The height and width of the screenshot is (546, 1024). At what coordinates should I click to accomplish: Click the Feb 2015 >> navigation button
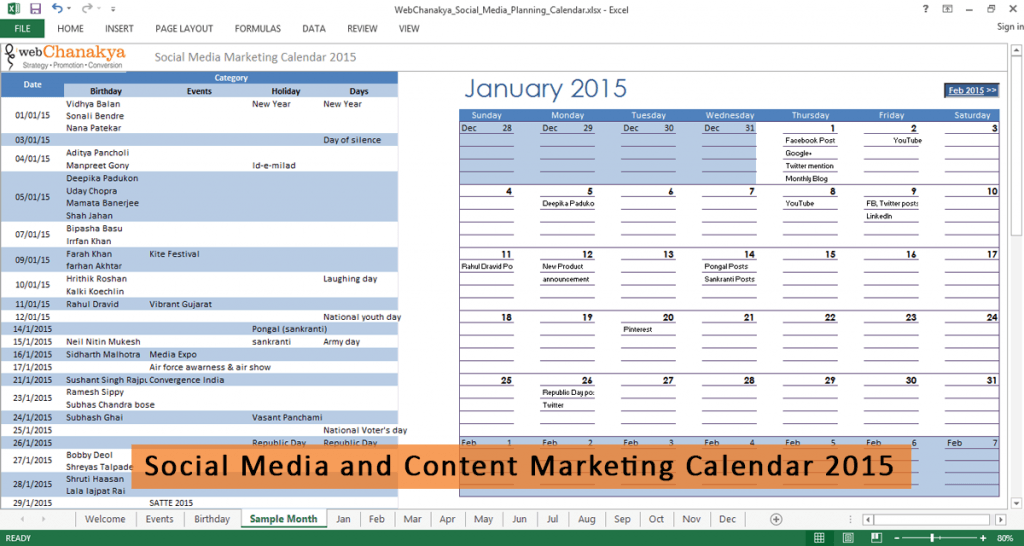pos(972,90)
